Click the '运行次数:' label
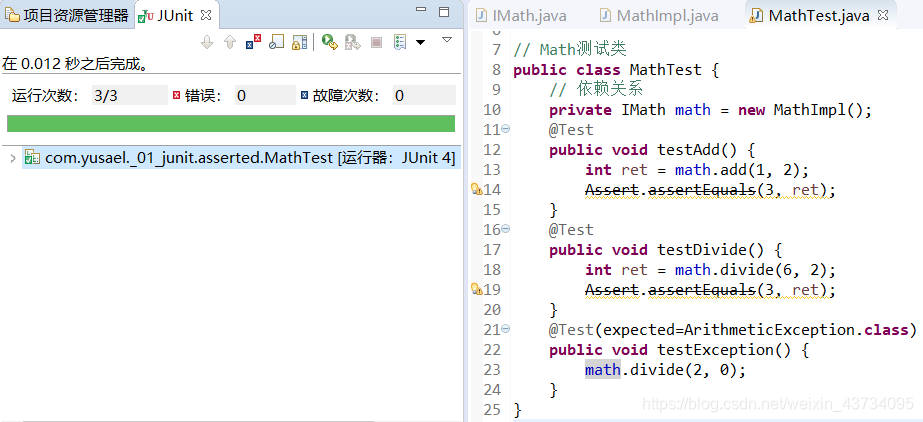Screen dimensions: 923x422 point(45,95)
